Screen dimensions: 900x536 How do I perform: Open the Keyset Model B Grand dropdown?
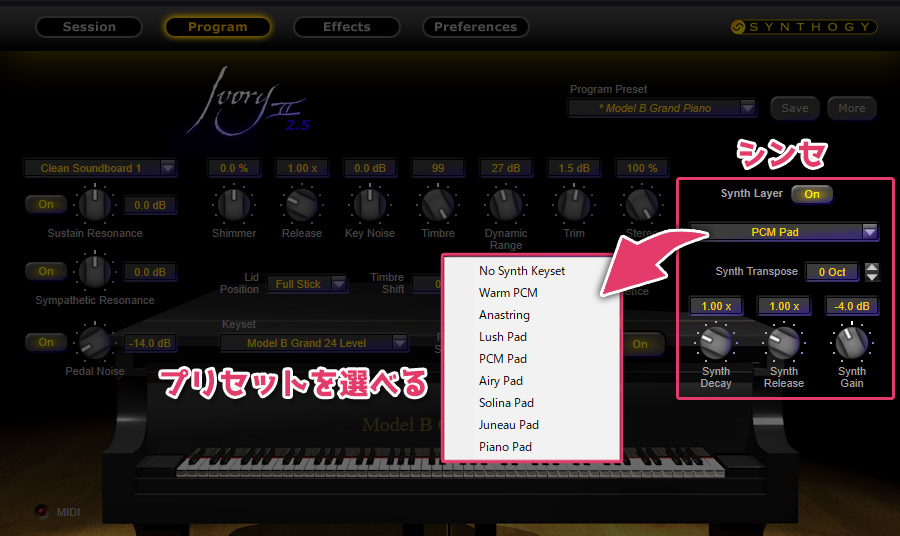313,343
